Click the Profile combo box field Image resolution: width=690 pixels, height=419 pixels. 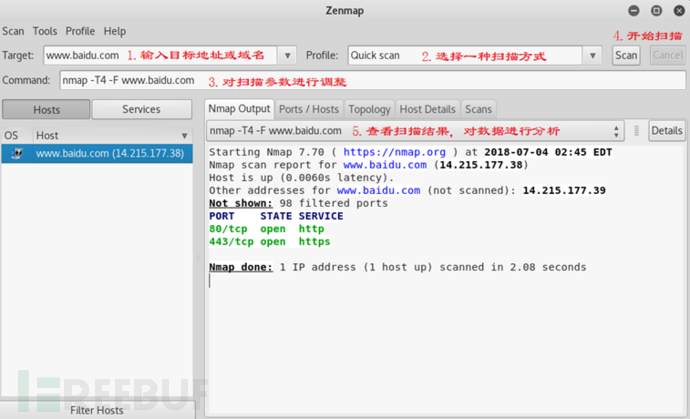point(465,55)
